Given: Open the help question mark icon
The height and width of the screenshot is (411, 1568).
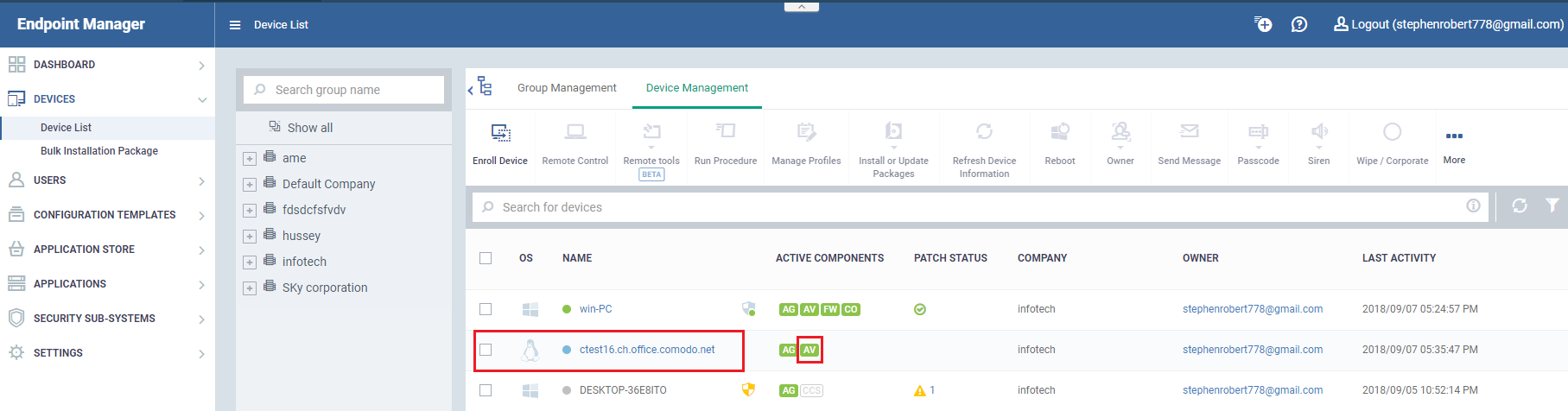Looking at the screenshot, I should 1299,24.
